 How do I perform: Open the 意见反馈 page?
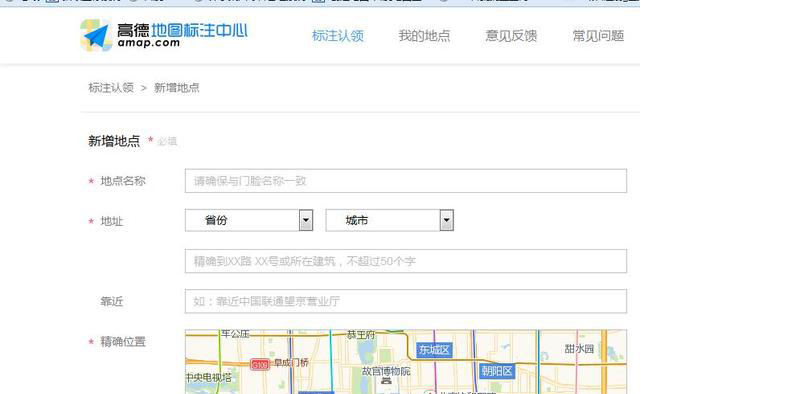pos(511,36)
